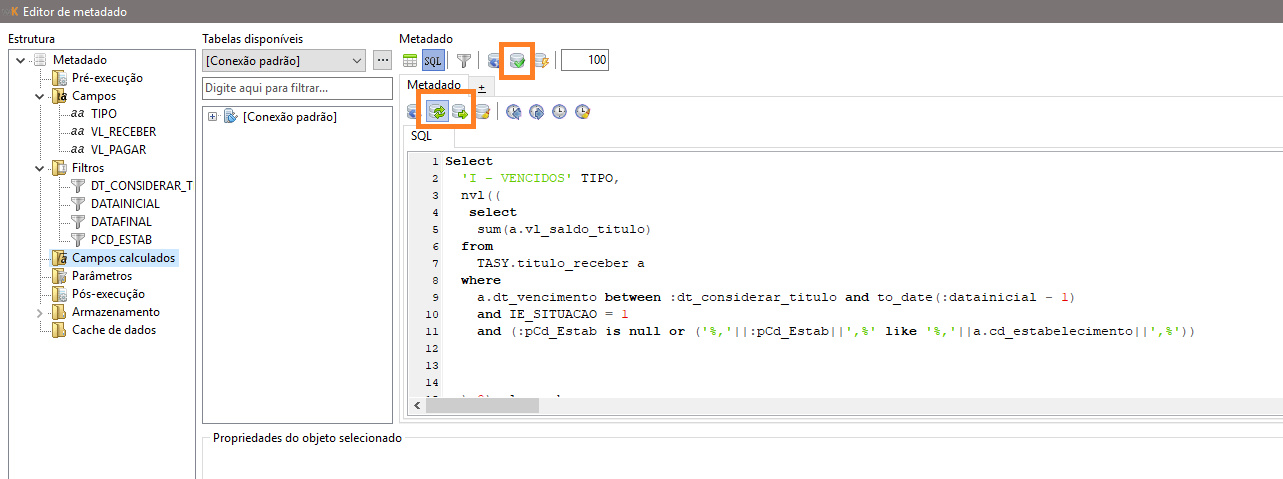
Task: Click 'sum(a.vl_saldo_titulo)' in SQL line 5
Action: tap(563, 229)
